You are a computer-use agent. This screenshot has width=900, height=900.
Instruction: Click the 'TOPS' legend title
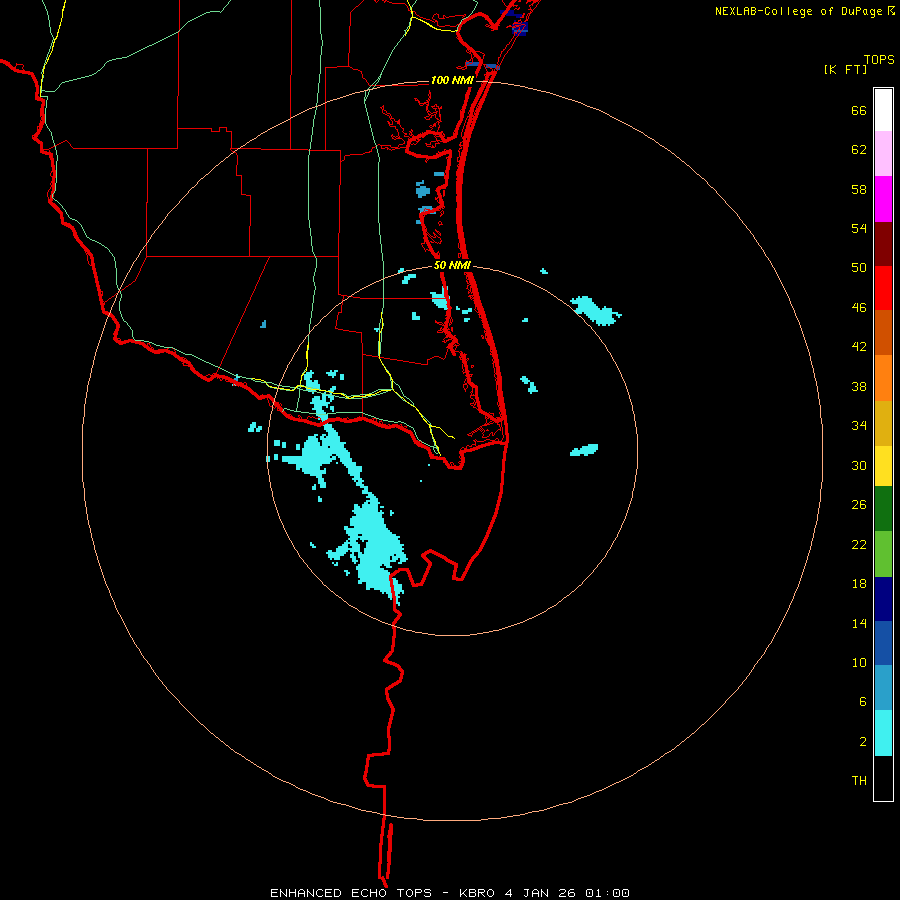coord(879,59)
